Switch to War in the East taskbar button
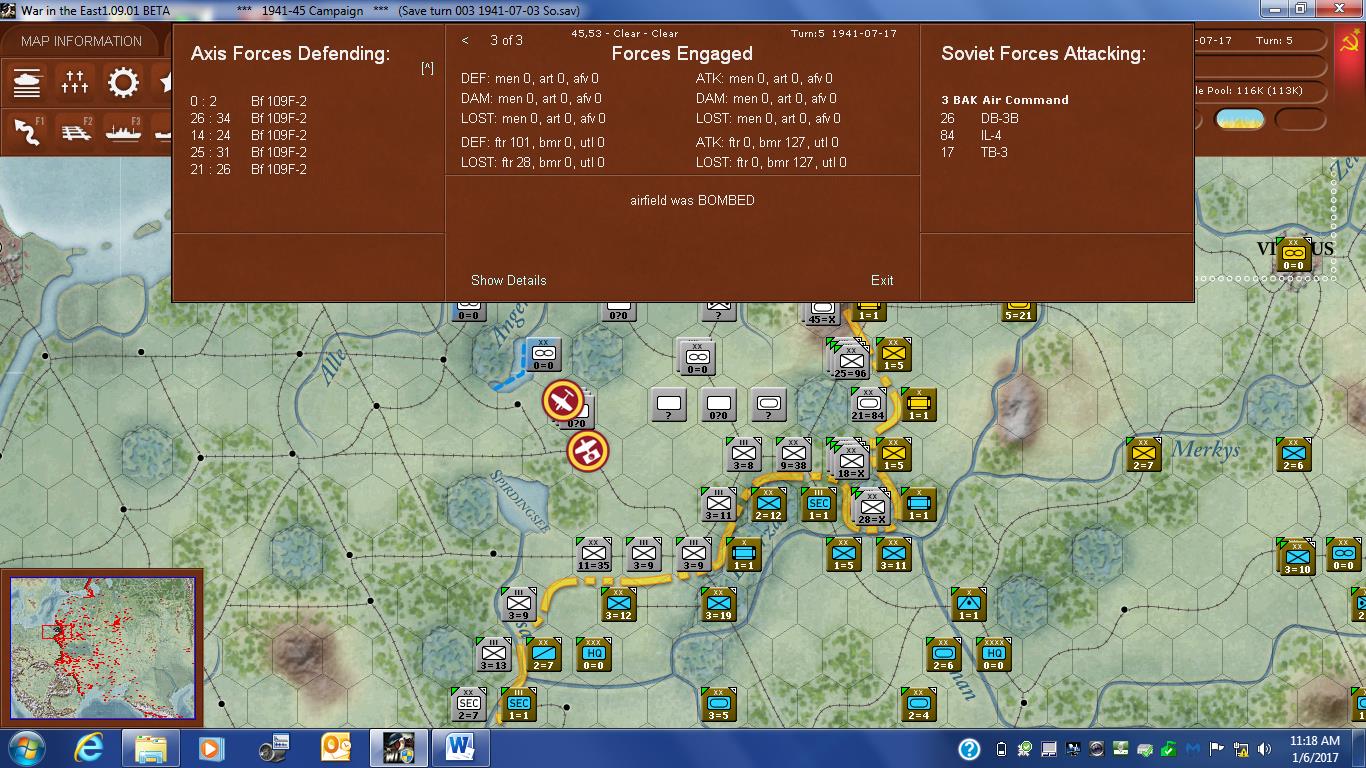The image size is (1366, 768). 399,748
